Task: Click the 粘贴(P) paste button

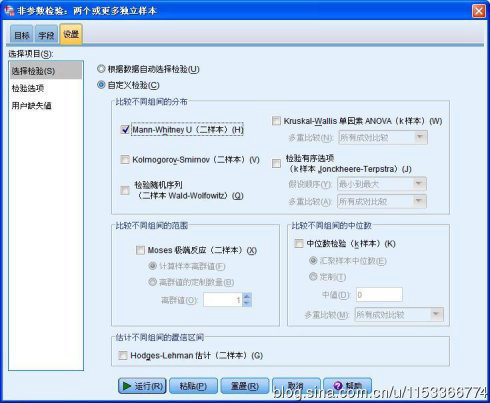Action: point(193,386)
